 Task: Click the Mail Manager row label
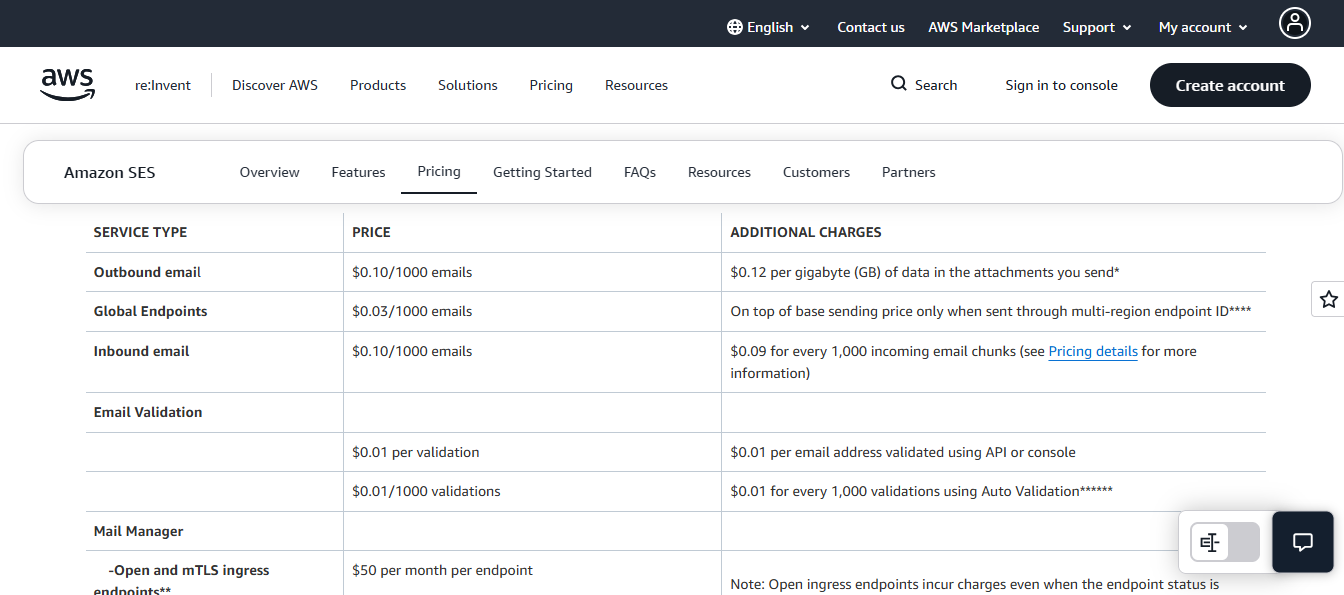click(139, 531)
